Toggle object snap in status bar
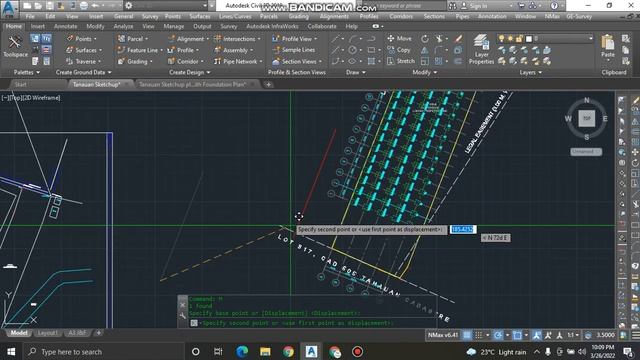The image size is (640, 360). (x=517, y=335)
